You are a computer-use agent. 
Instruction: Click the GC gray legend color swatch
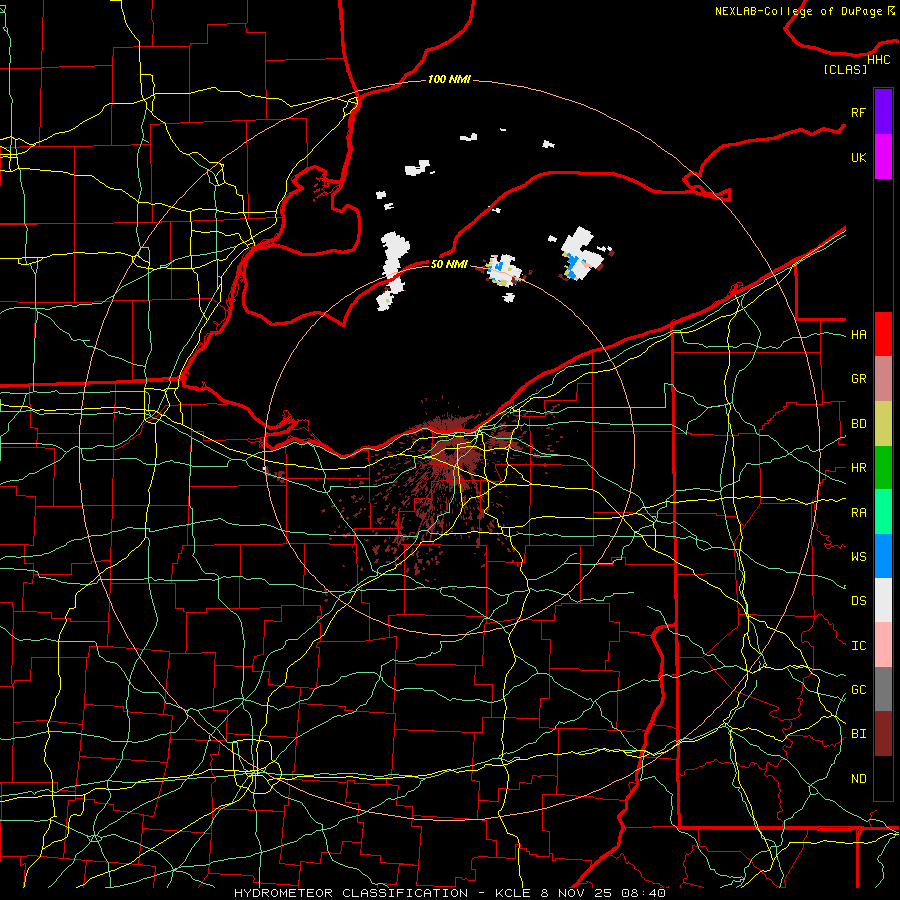883,689
